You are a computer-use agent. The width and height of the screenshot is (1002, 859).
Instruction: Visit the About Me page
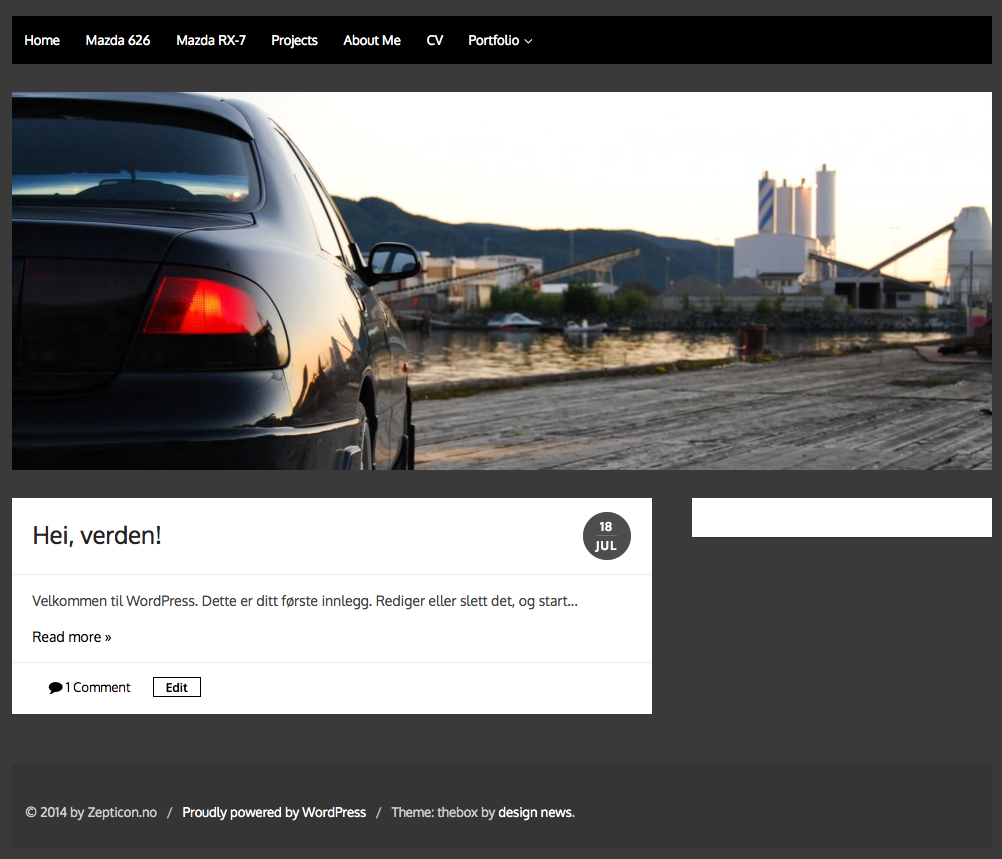tap(372, 40)
